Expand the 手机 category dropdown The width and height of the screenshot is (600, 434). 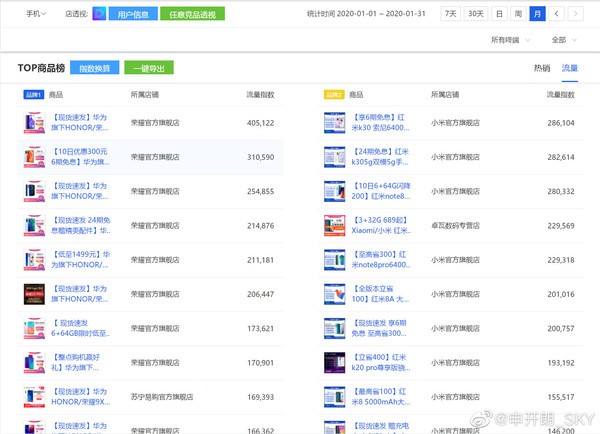click(37, 14)
